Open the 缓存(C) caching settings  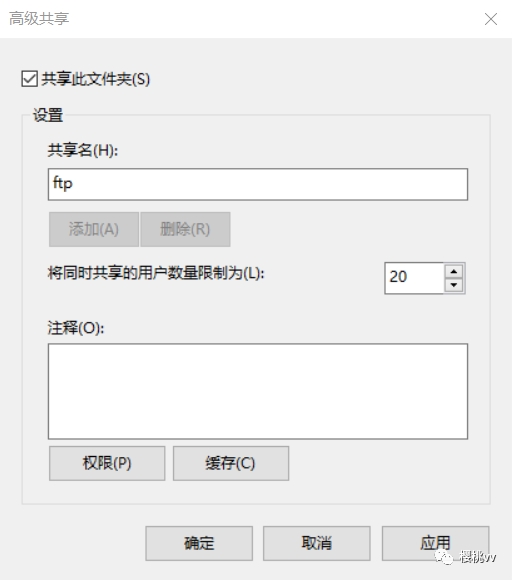point(231,463)
